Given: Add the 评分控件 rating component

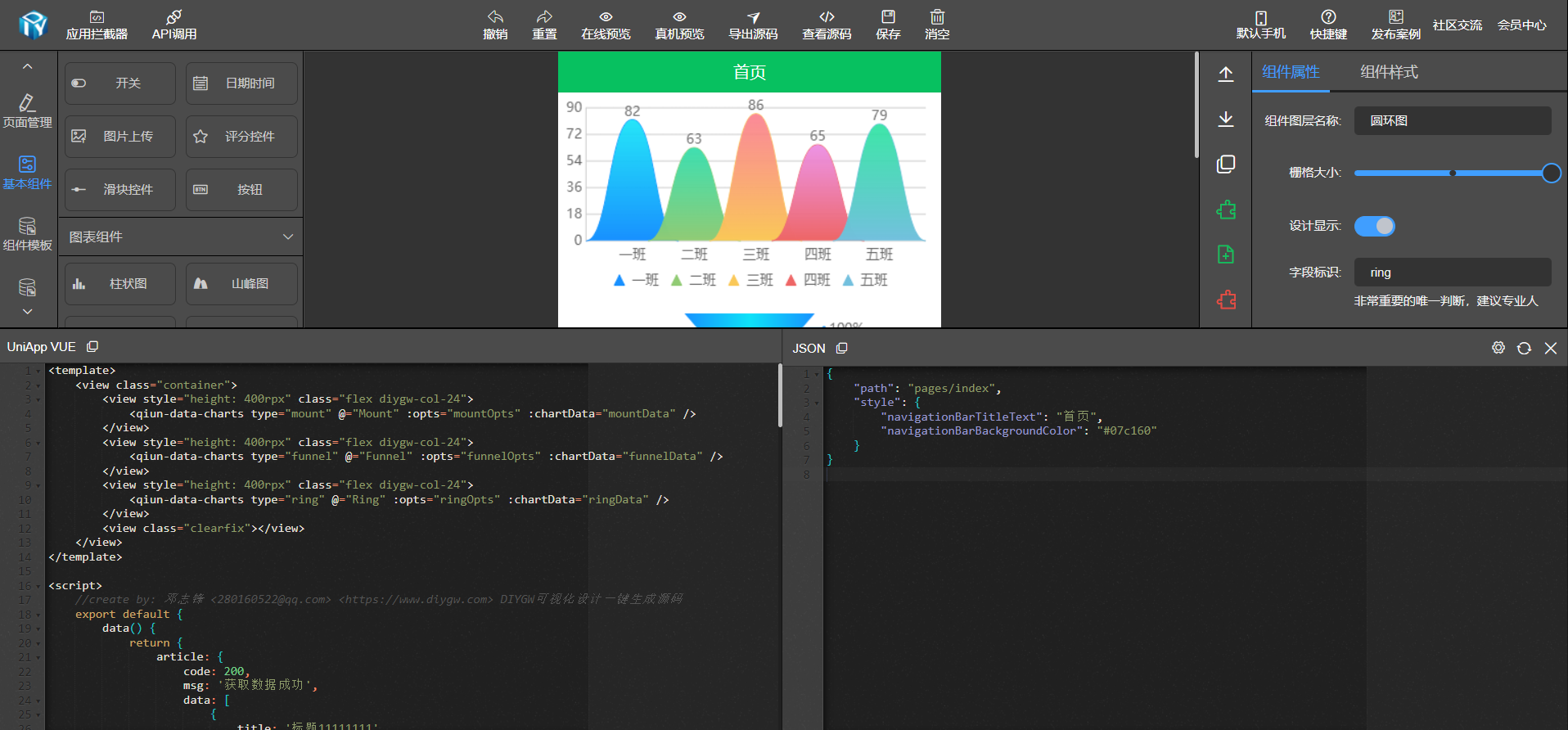Looking at the screenshot, I should click(x=241, y=137).
